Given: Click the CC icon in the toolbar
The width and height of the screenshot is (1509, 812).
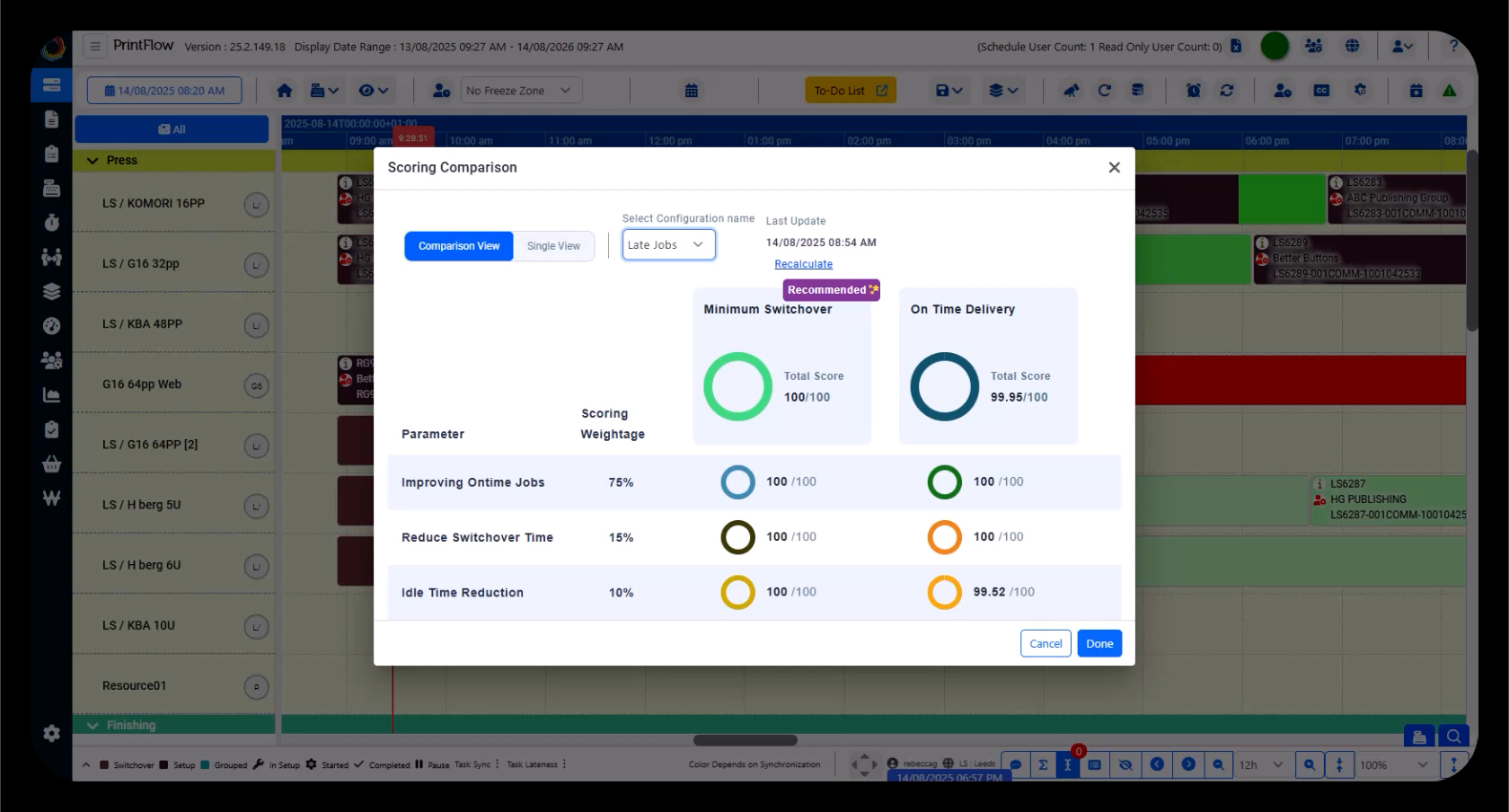Looking at the screenshot, I should pyautogui.click(x=1321, y=90).
